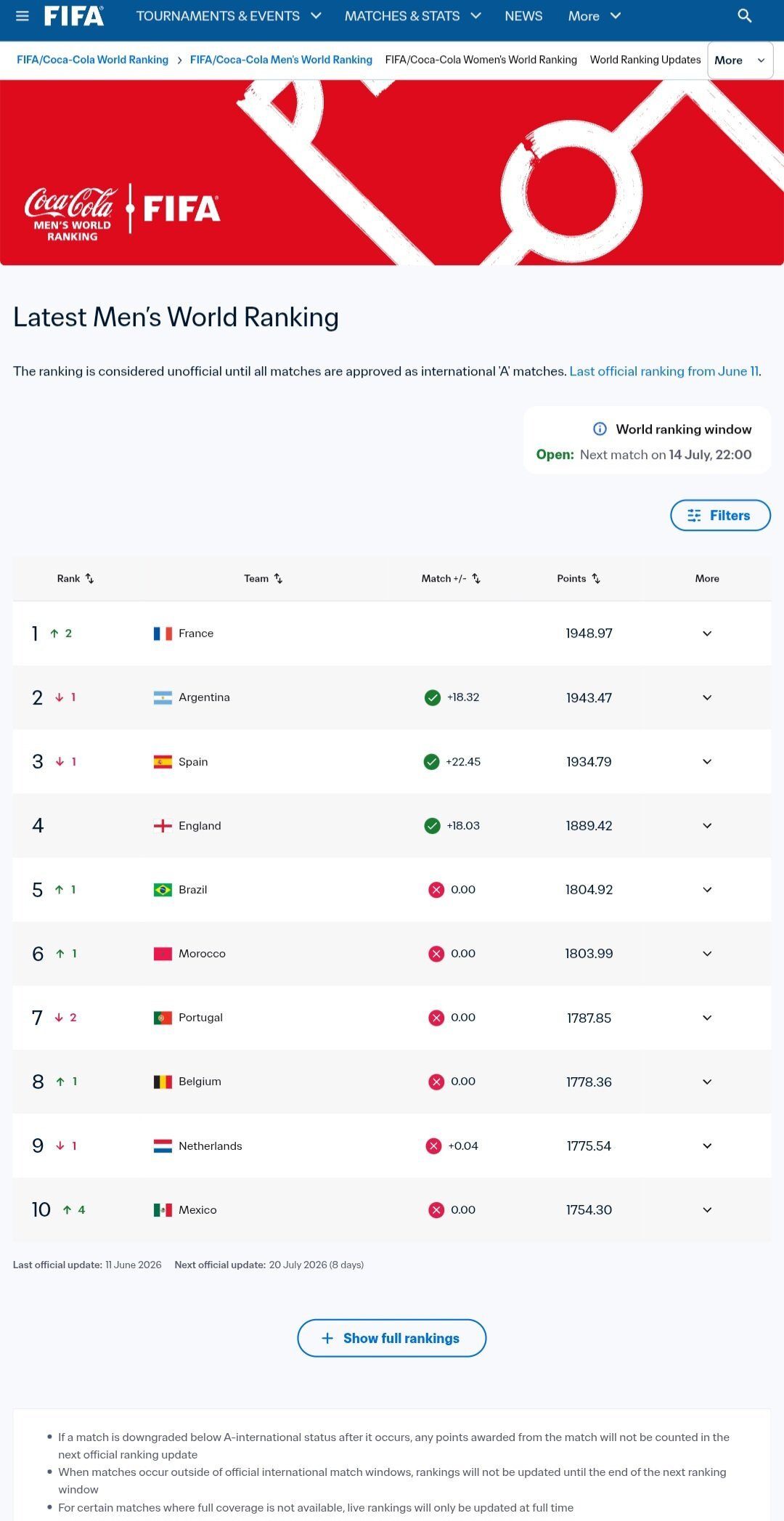Screen dimensions: 784x1521
Task: Open Last official ranking from June 11 link
Action: pyautogui.click(x=664, y=371)
